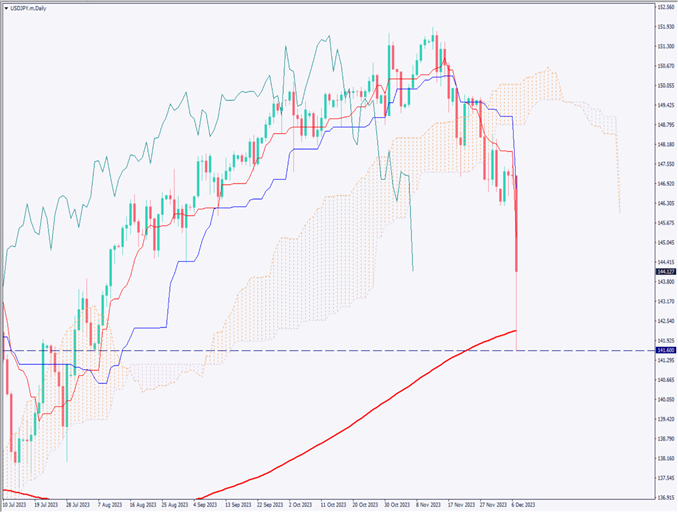Click the triangle arrow beside USDJPY.m,Daily
The image size is (678, 512).
coord(6,6)
